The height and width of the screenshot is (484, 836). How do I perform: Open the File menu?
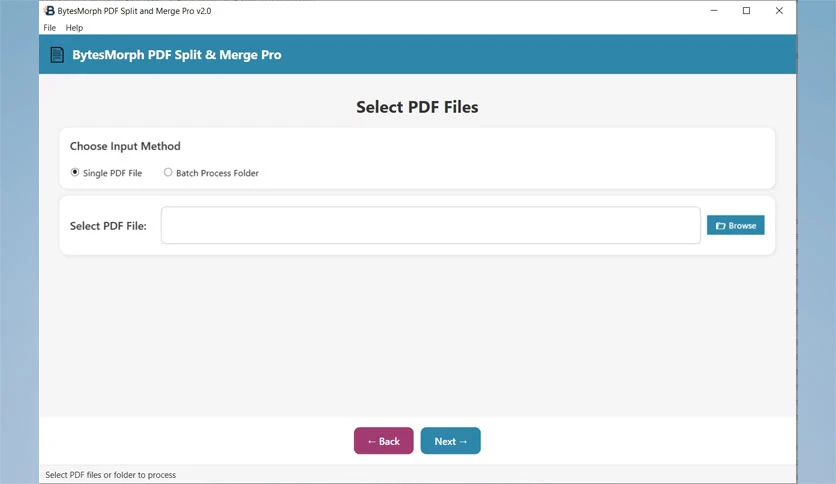[50, 28]
